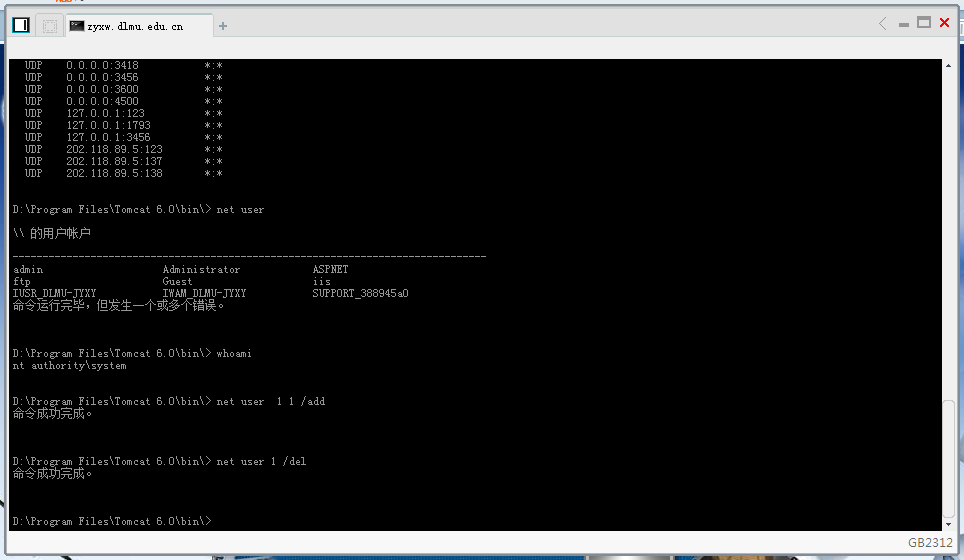Close the window with the red X
Image resolution: width=964 pixels, height=560 pixels.
(945, 23)
